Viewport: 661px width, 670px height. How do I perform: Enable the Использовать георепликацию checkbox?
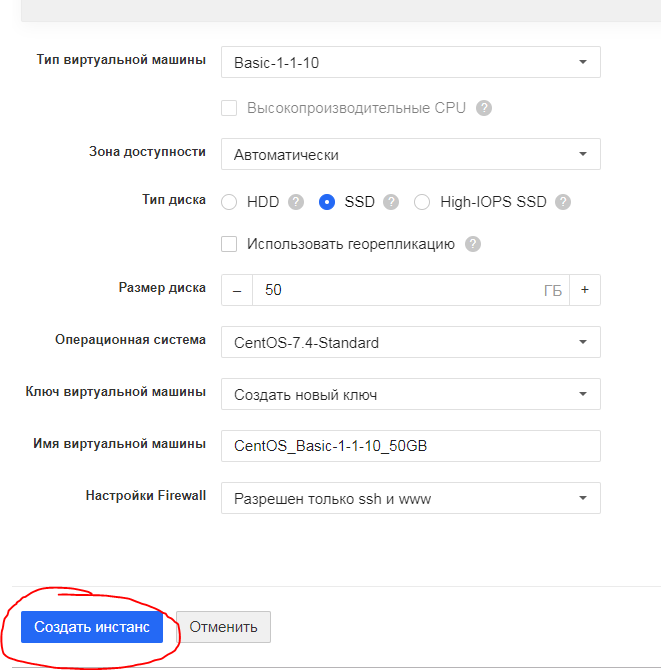click(x=229, y=244)
